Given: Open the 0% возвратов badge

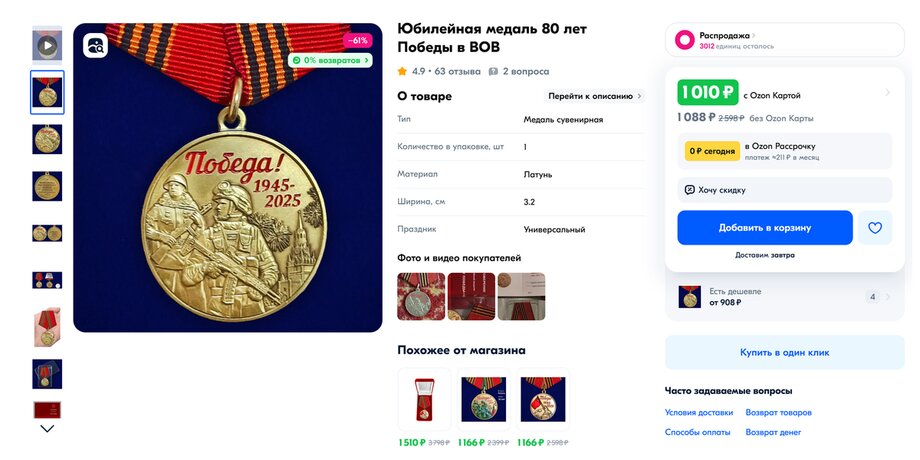Looking at the screenshot, I should pos(330,60).
